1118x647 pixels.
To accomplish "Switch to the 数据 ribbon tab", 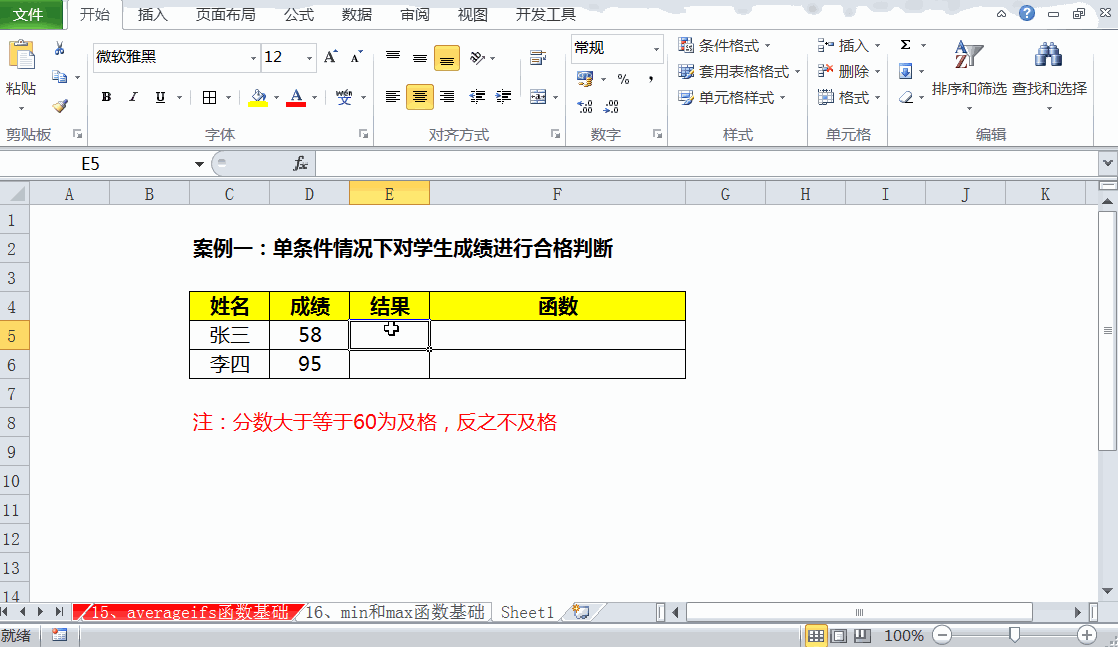I will pos(357,14).
